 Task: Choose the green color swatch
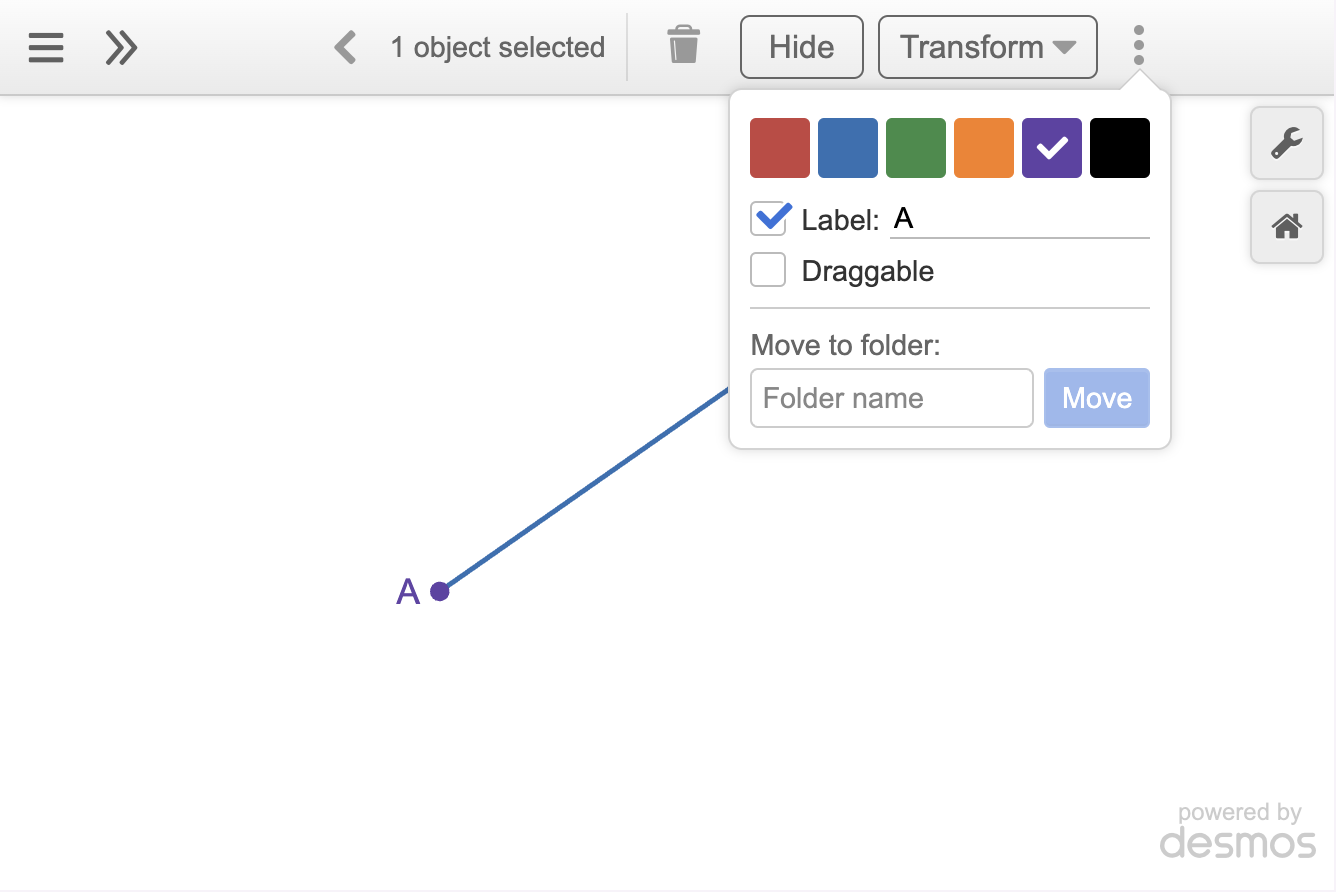click(916, 148)
